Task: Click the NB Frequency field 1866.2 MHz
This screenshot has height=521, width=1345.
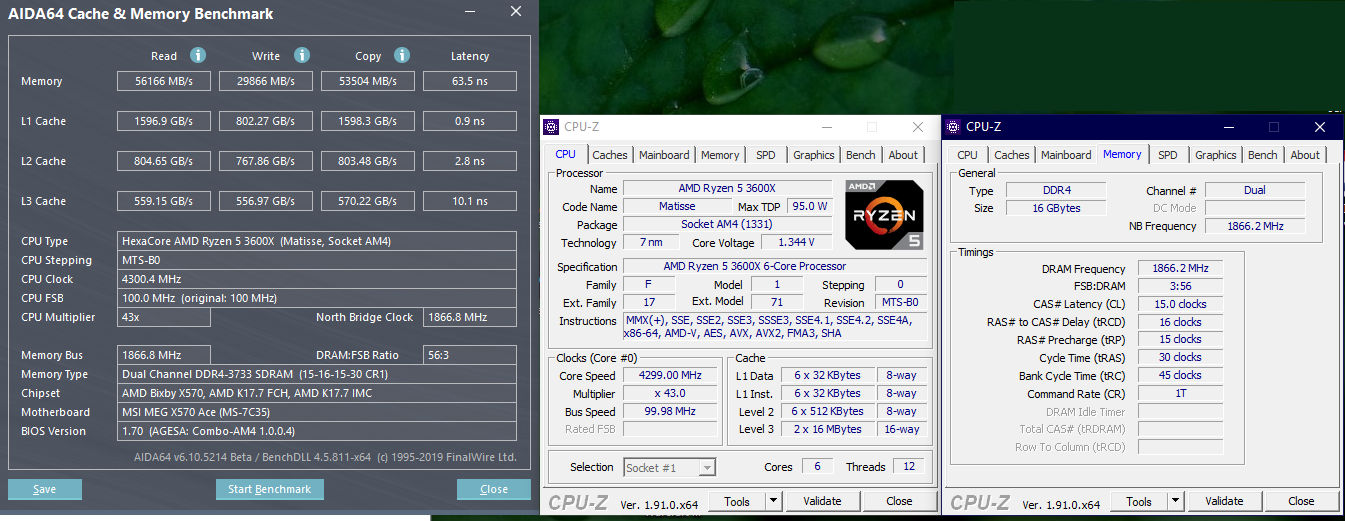Action: [x=1255, y=226]
